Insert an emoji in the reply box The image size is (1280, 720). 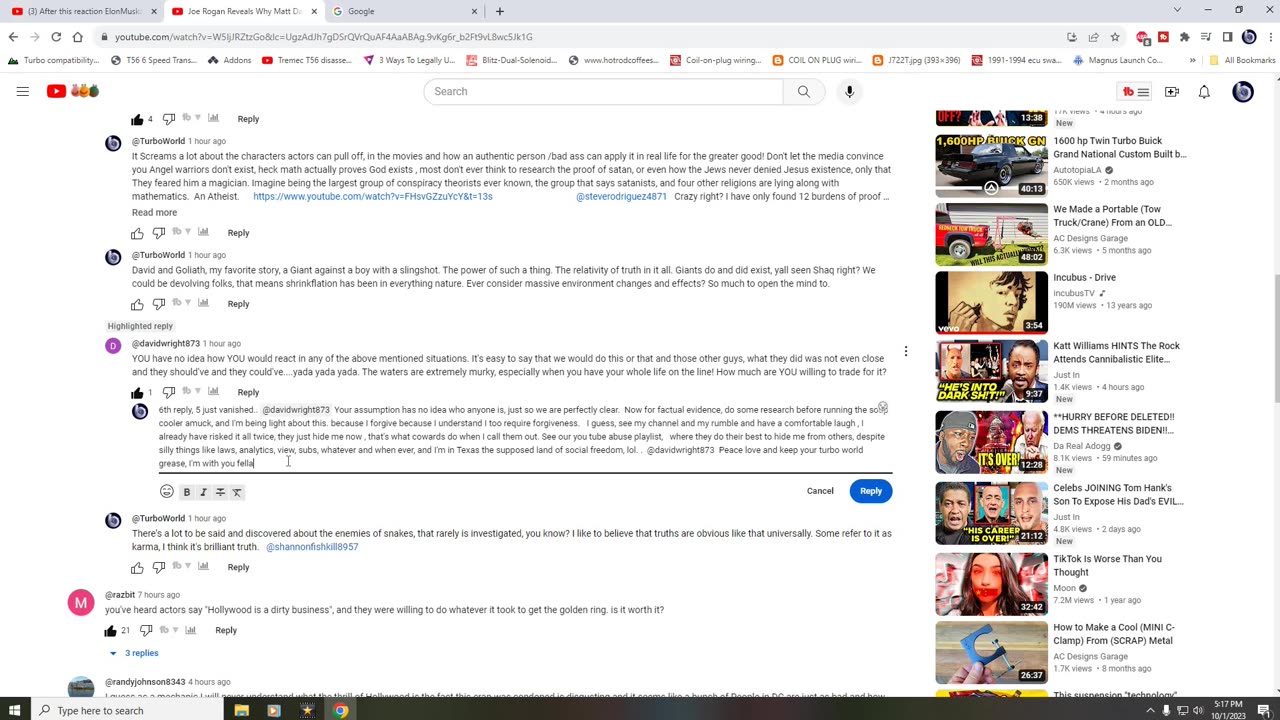click(167, 491)
